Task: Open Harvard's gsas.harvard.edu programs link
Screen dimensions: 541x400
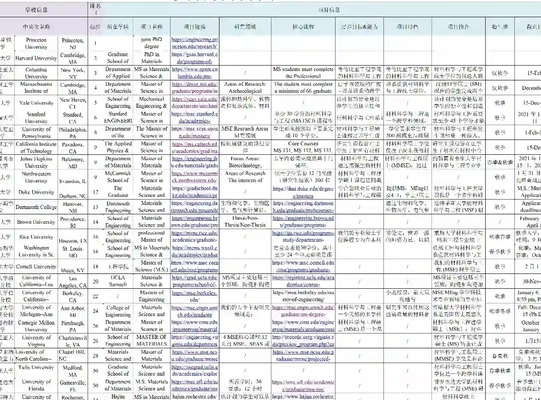Action: (195, 58)
